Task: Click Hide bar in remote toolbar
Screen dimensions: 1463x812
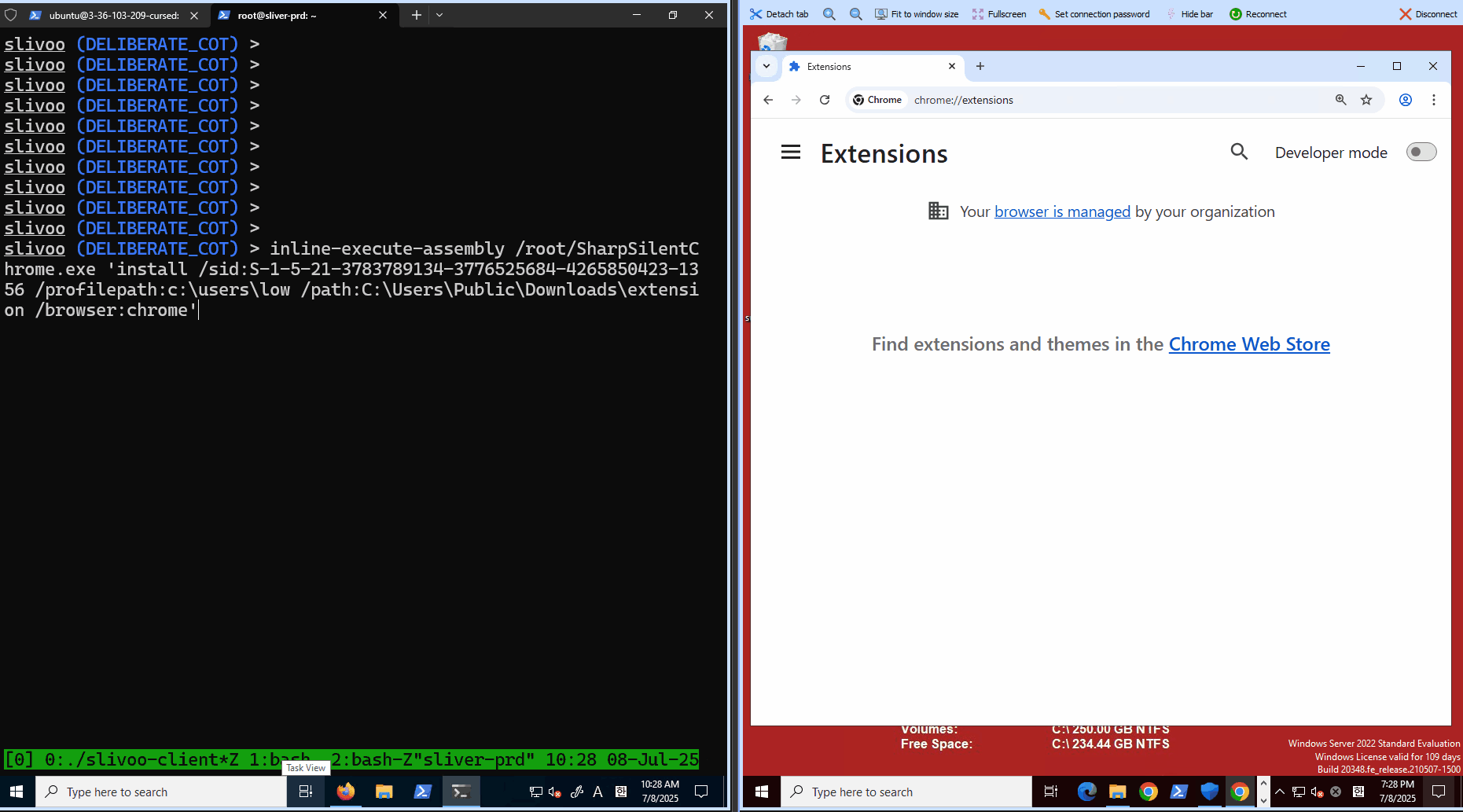Action: [1189, 14]
